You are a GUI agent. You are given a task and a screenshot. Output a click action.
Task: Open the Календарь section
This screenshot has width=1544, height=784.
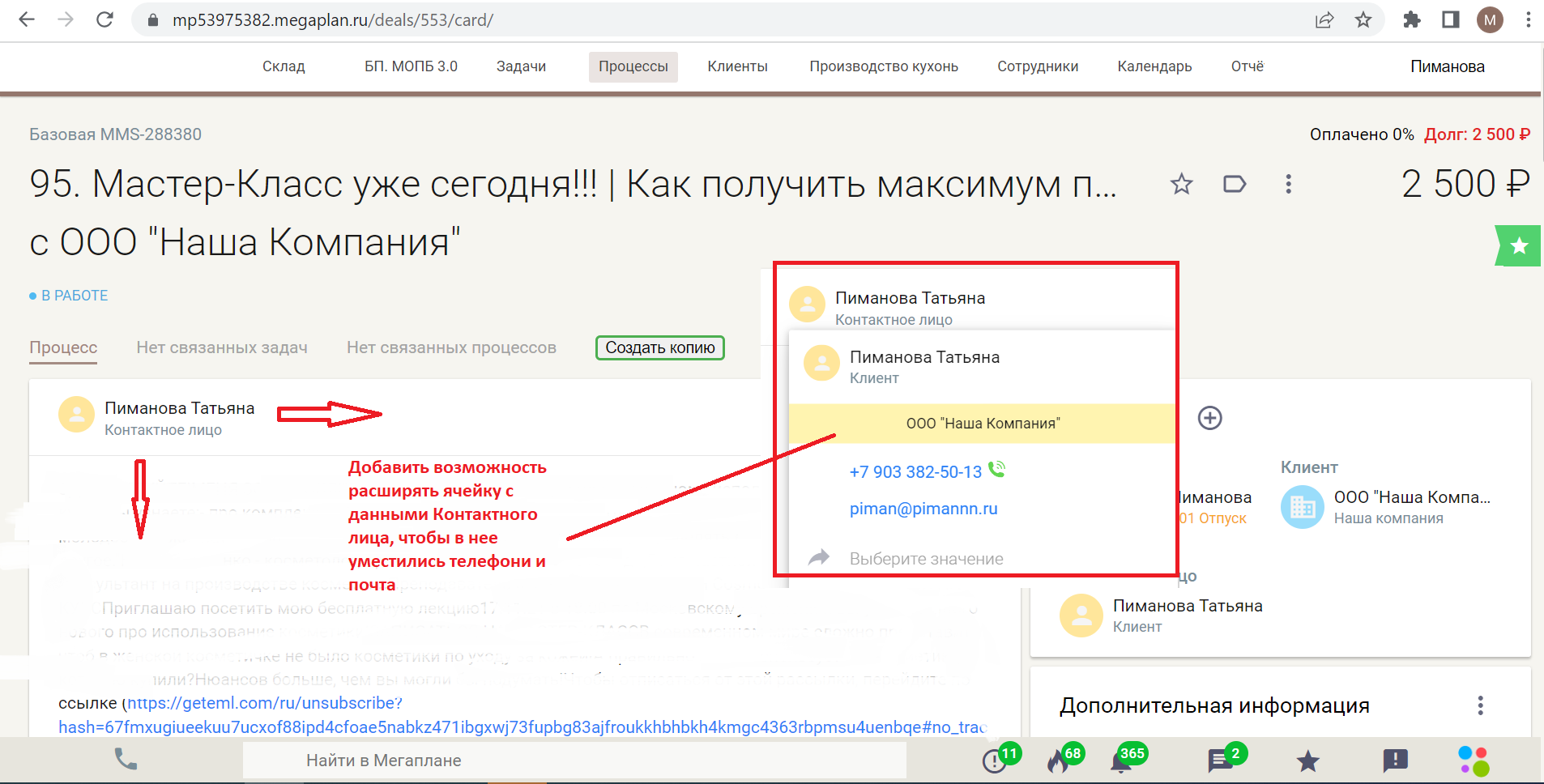point(1154,66)
